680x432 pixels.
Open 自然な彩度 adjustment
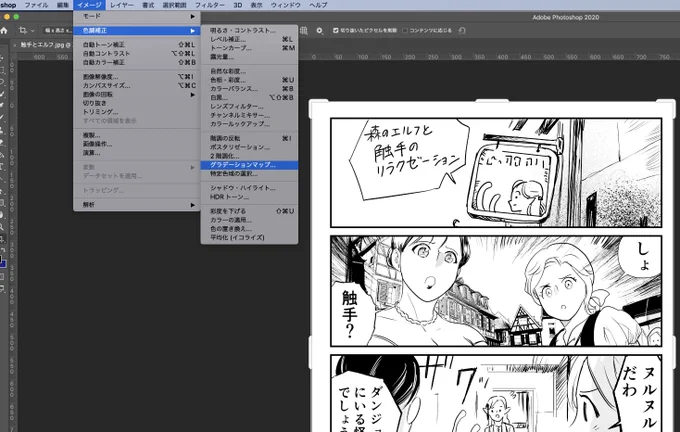[x=249, y=71]
